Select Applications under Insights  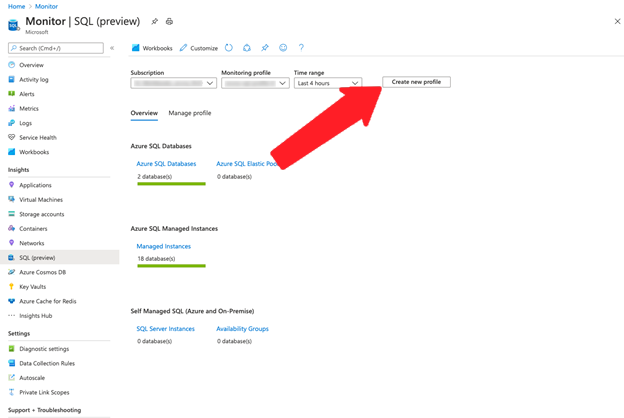(x=35, y=185)
